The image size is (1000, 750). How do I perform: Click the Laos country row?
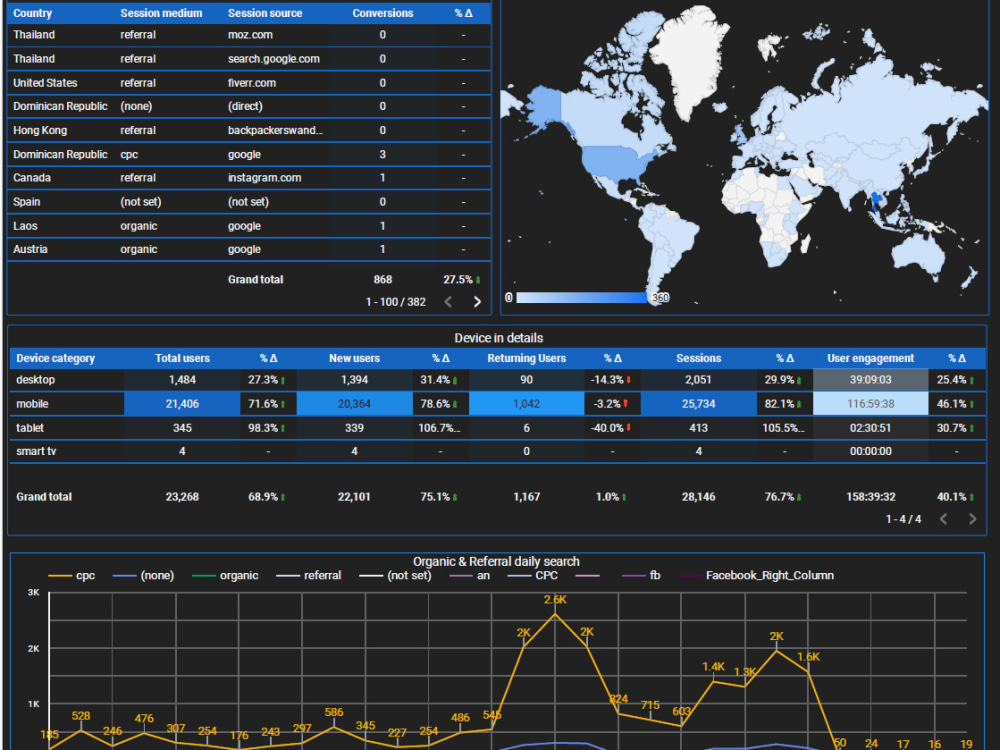[x=249, y=226]
